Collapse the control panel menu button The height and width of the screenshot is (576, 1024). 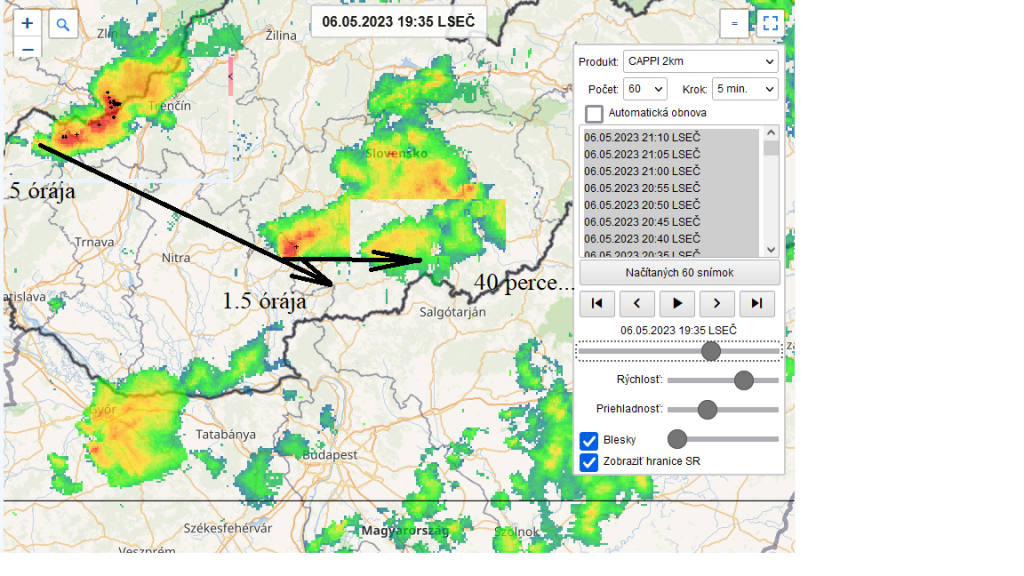(734, 24)
